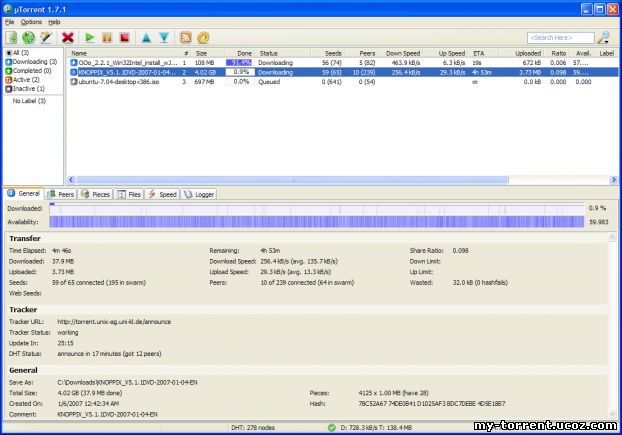Image resolution: width=622 pixels, height=435 pixels.
Task: Sort by the Status column header
Action: tap(283, 53)
